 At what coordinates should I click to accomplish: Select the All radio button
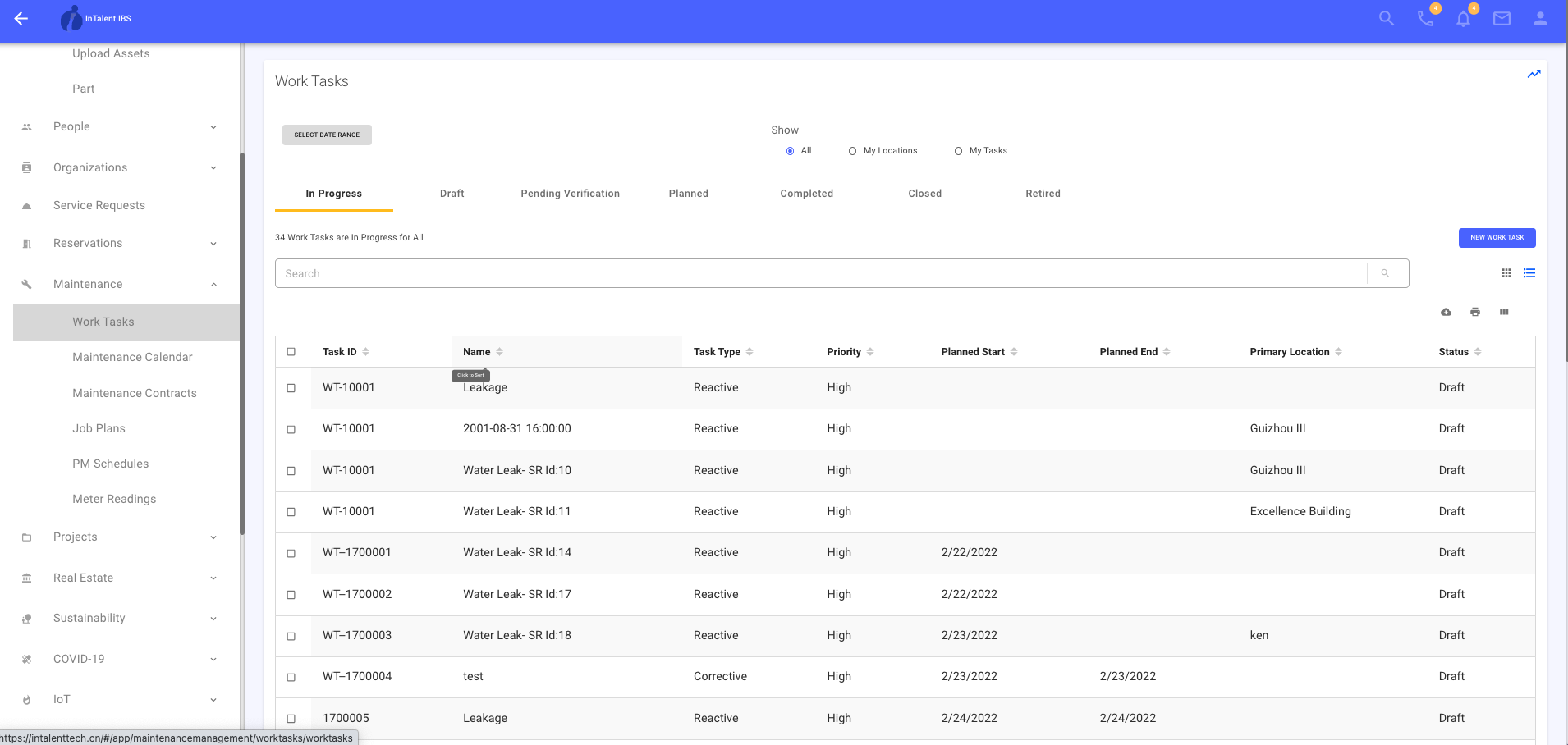[790, 151]
